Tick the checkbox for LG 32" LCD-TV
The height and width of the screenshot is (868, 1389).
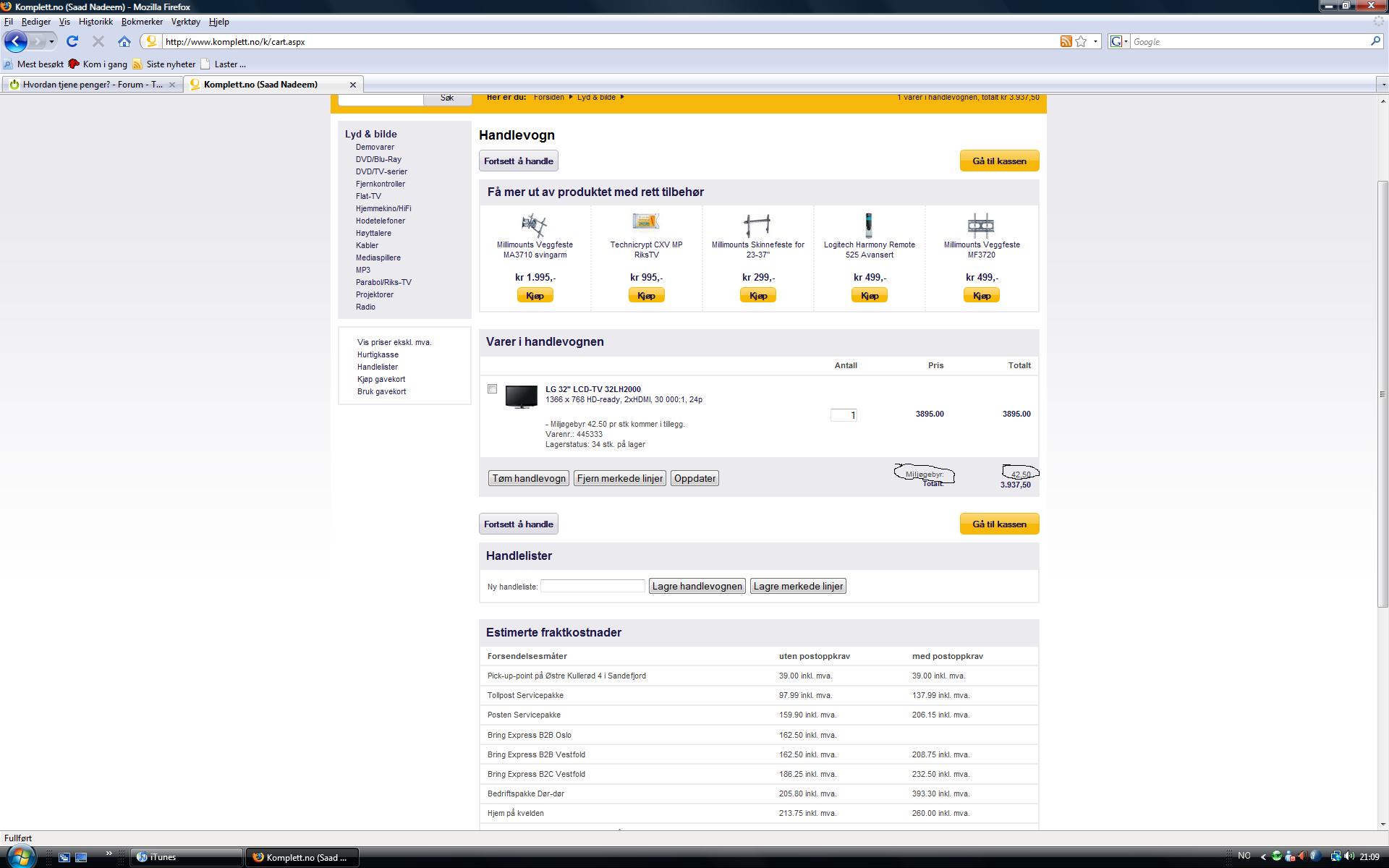tap(492, 388)
